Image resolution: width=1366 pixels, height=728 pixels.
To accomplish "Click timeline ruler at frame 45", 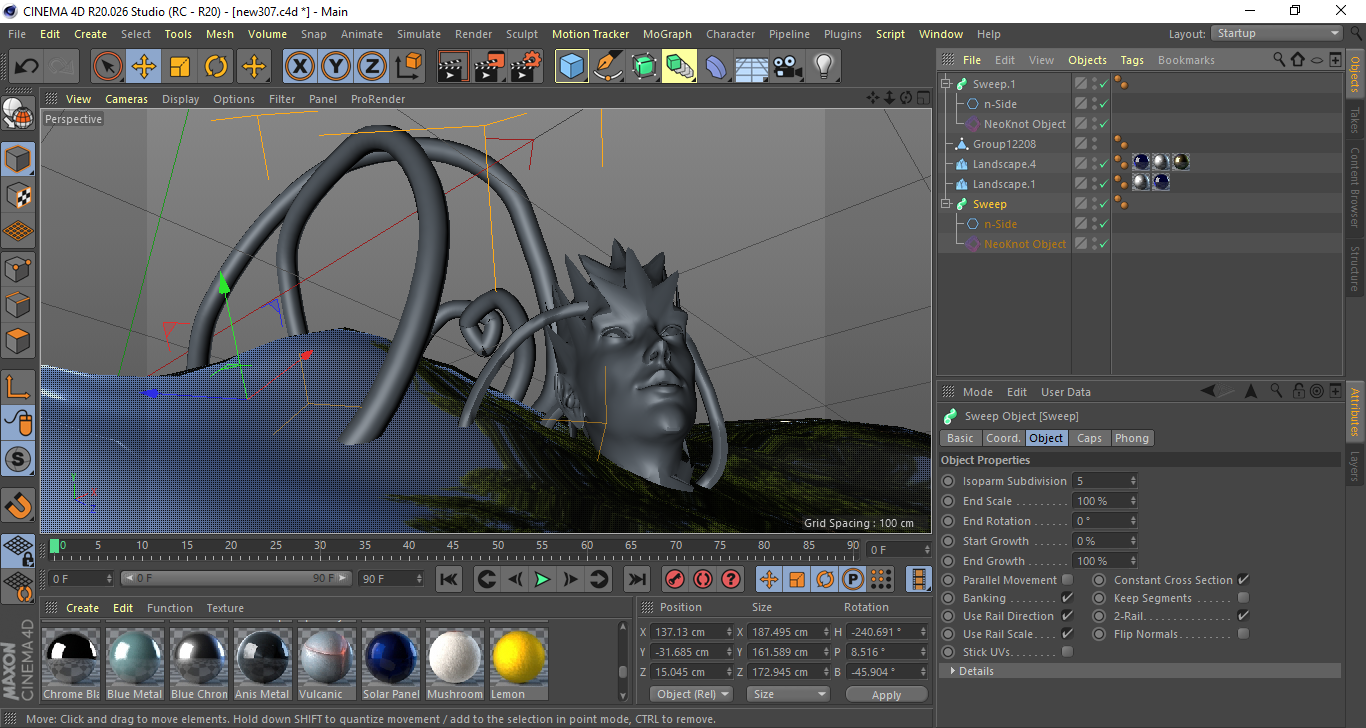I will click(x=454, y=546).
